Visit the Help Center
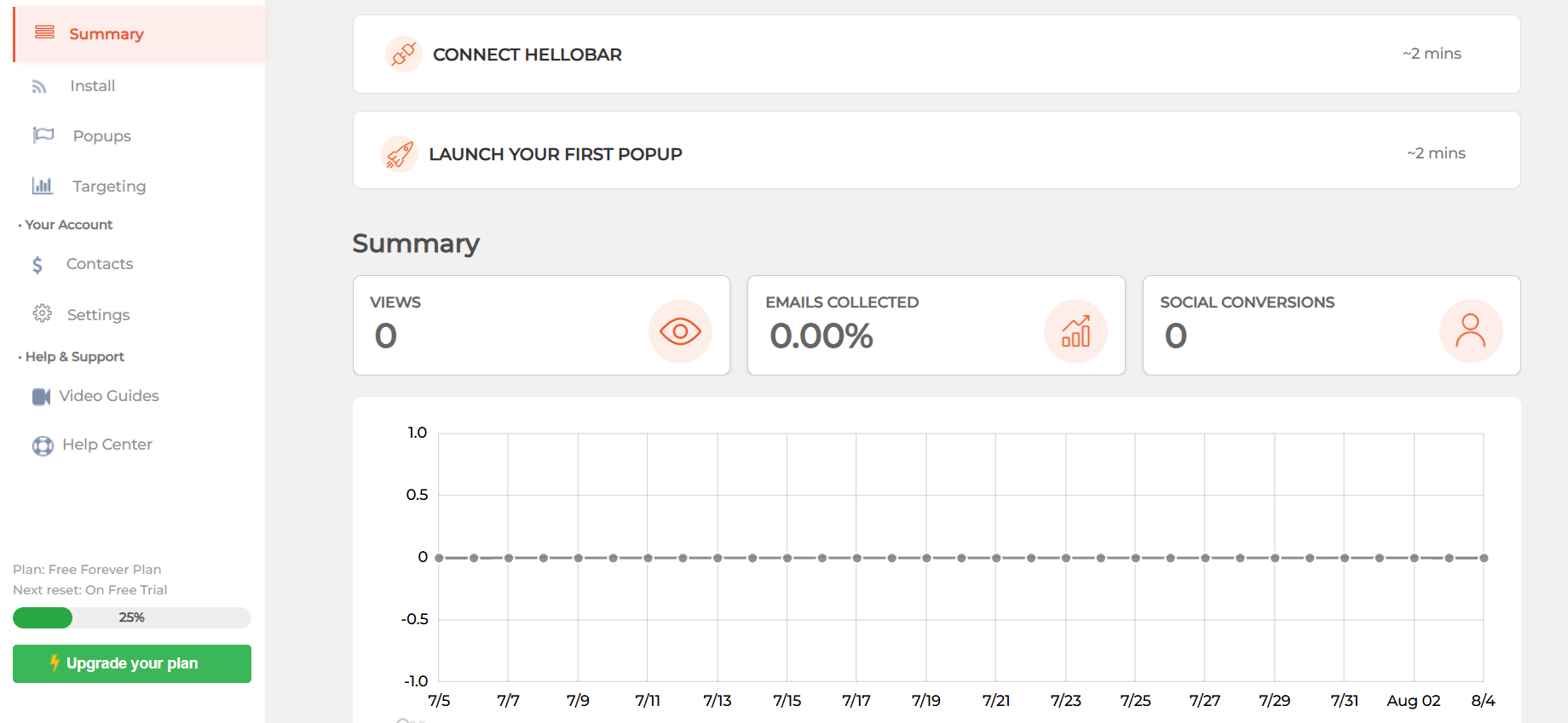1568x723 pixels. pos(107,445)
